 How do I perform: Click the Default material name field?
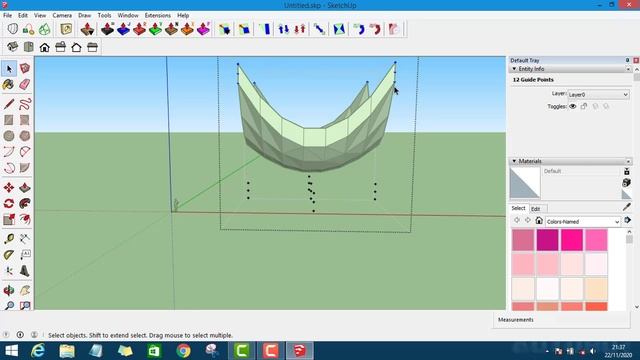[580, 171]
